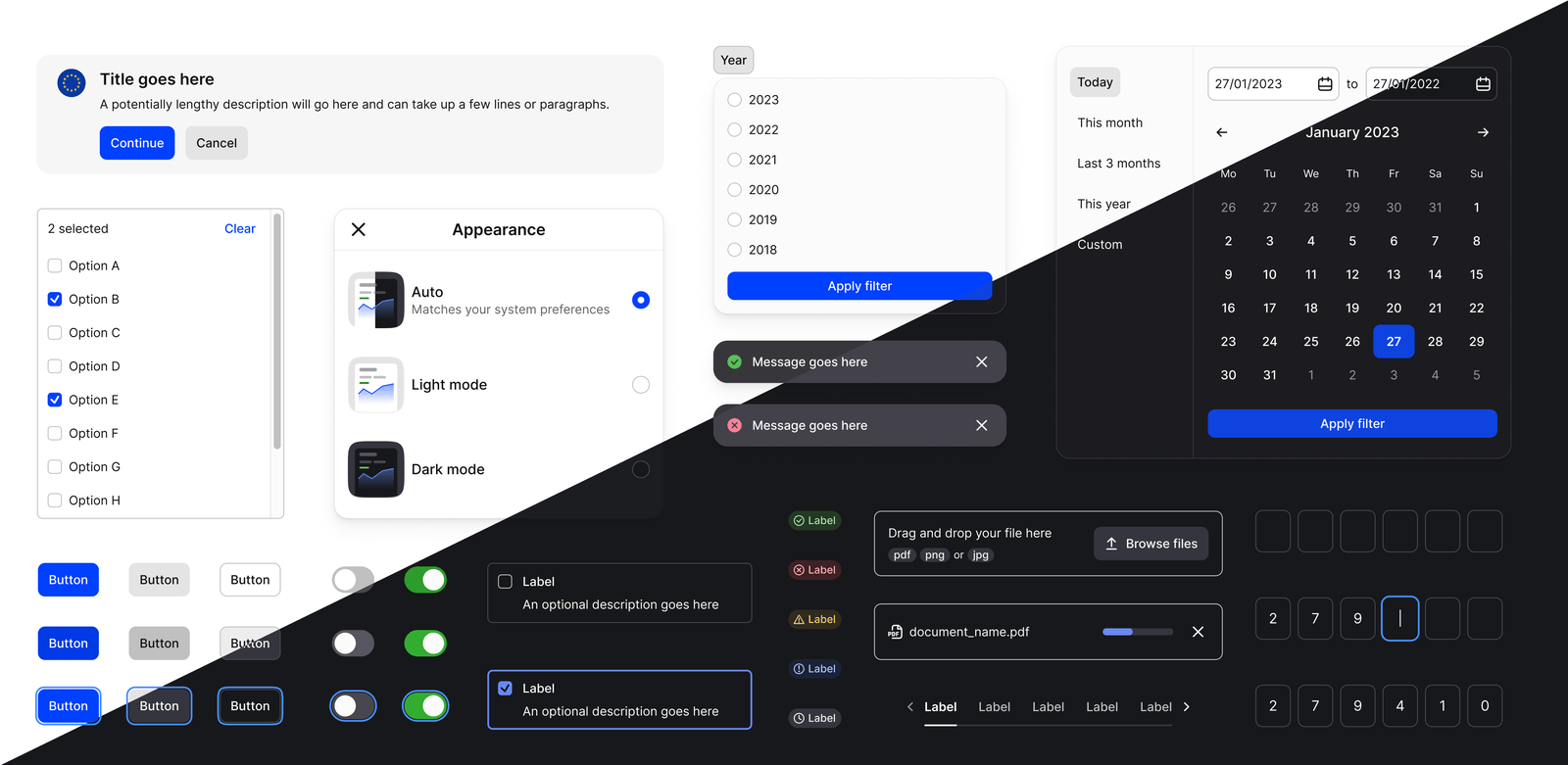Click the blue info Label badge
This screenshot has width=1568, height=765.
(814, 669)
